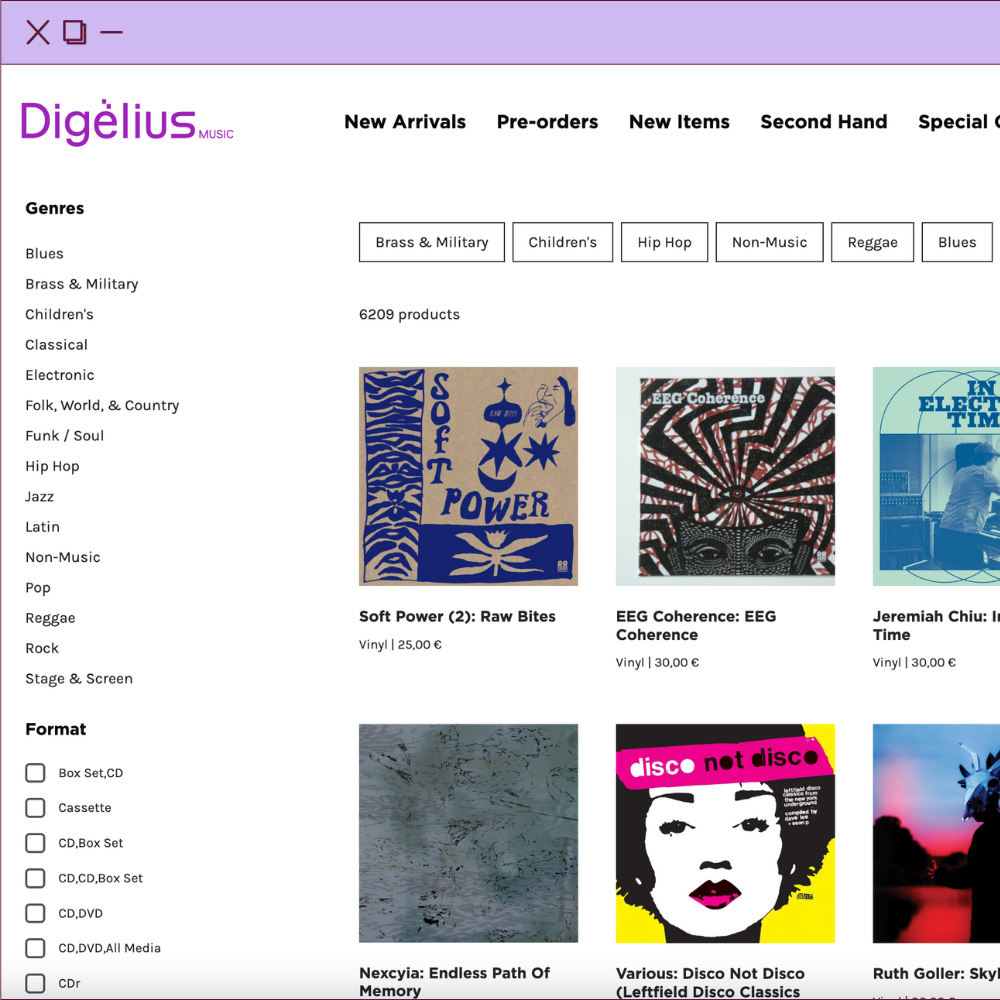Tick the Box Set,CD format checkbox
The width and height of the screenshot is (1000, 1000).
pos(35,773)
